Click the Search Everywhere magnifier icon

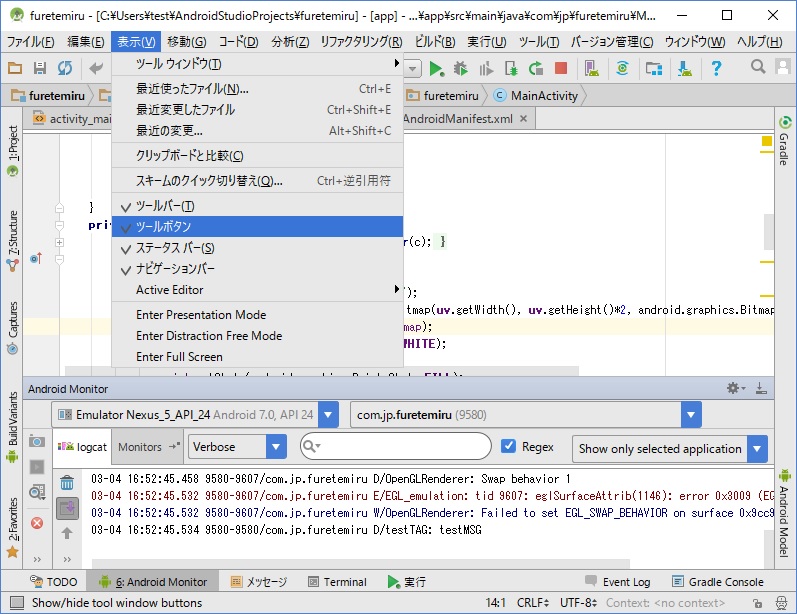click(758, 67)
